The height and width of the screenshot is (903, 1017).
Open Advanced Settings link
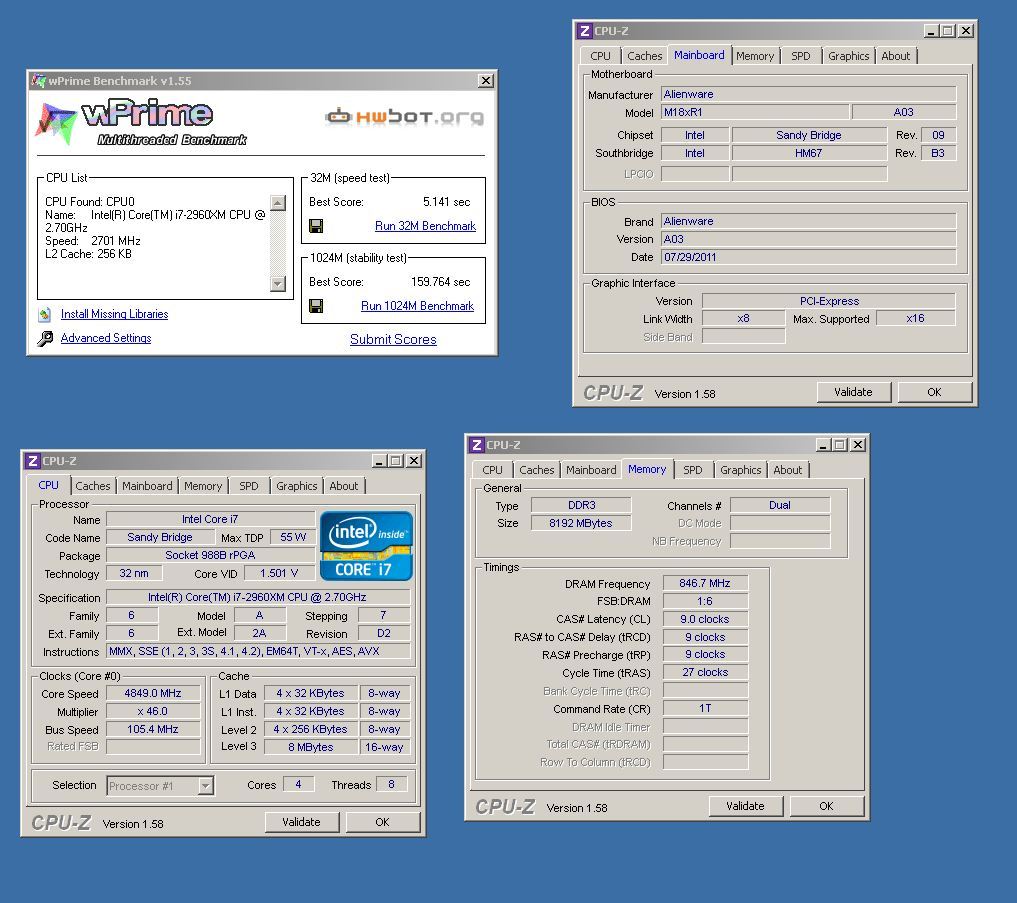tap(106, 338)
